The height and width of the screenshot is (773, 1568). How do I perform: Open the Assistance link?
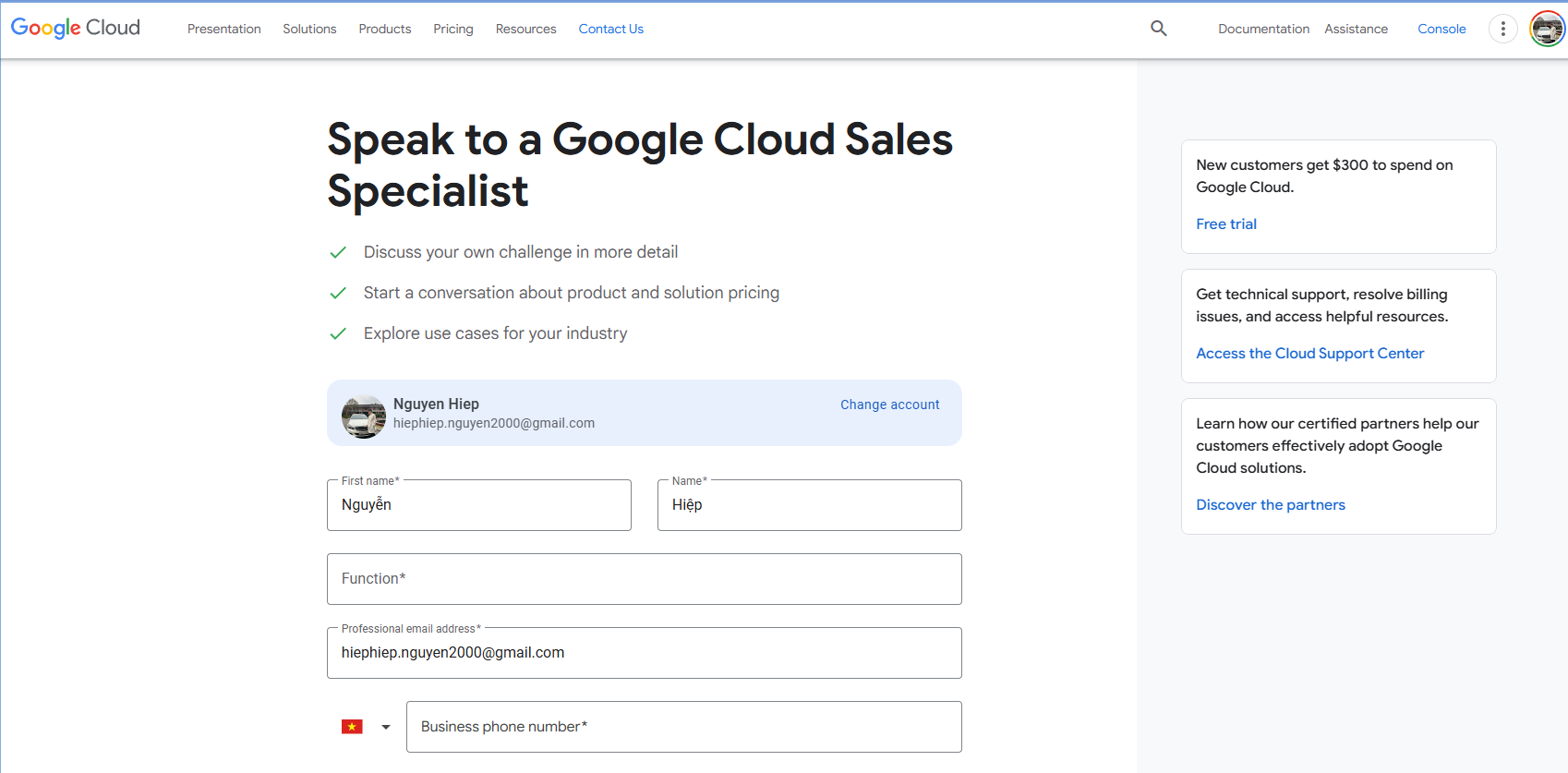1356,29
